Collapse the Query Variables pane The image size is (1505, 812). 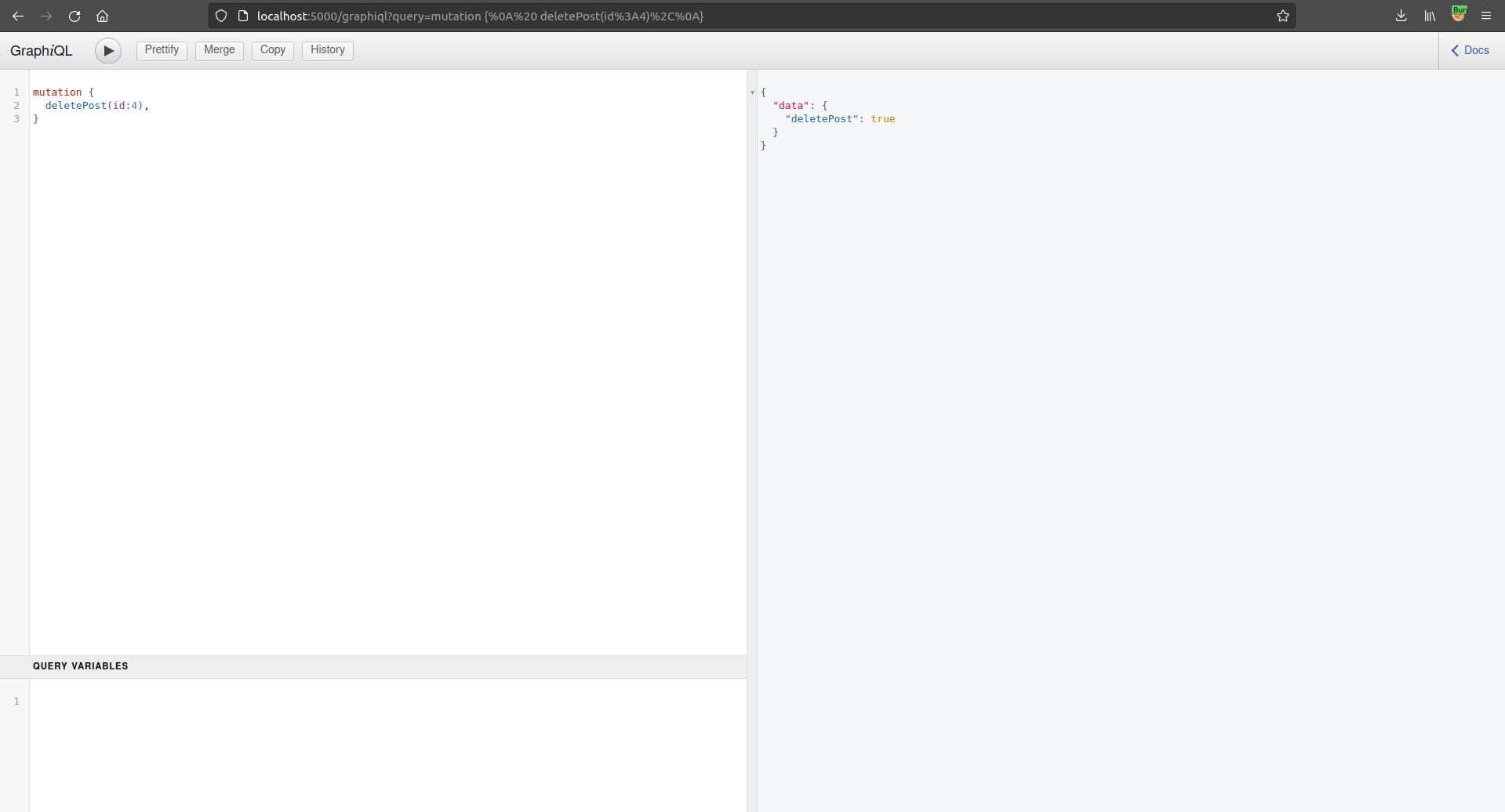(x=80, y=666)
